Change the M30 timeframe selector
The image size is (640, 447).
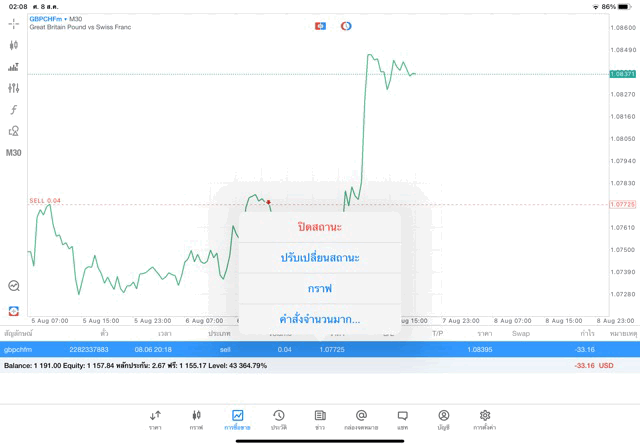coord(14,153)
